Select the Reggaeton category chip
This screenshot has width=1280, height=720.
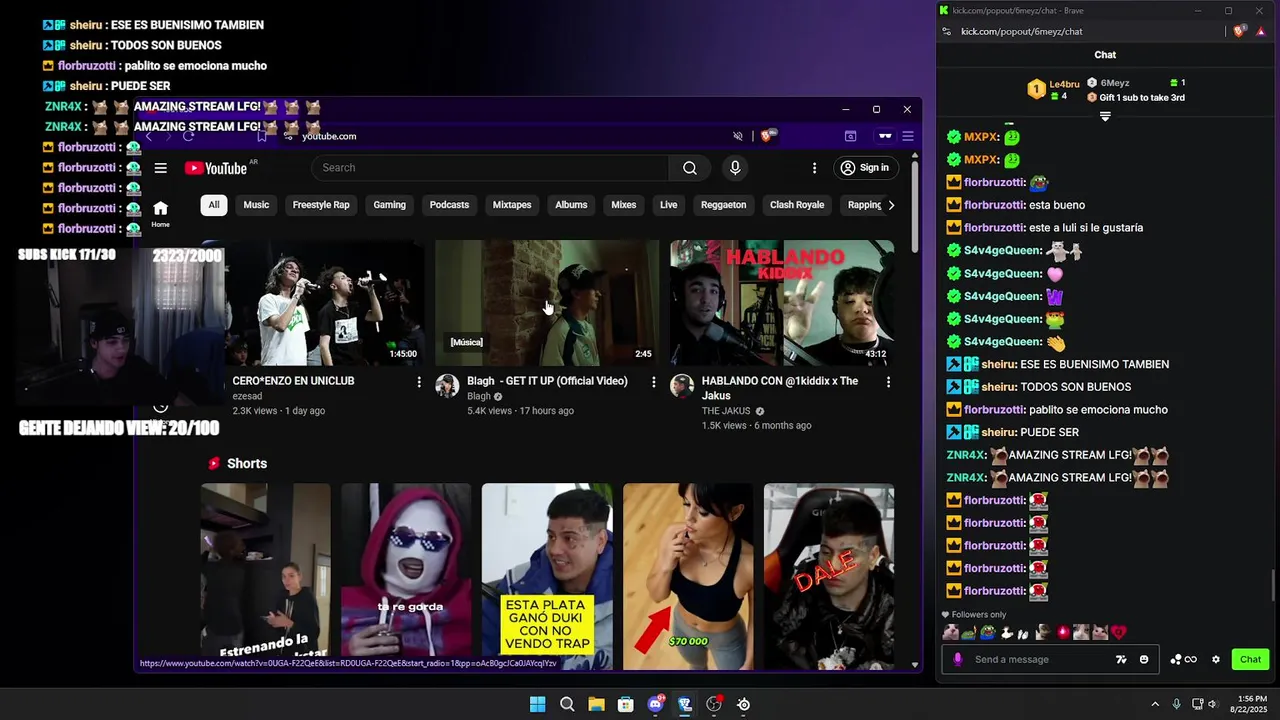pyautogui.click(x=723, y=205)
